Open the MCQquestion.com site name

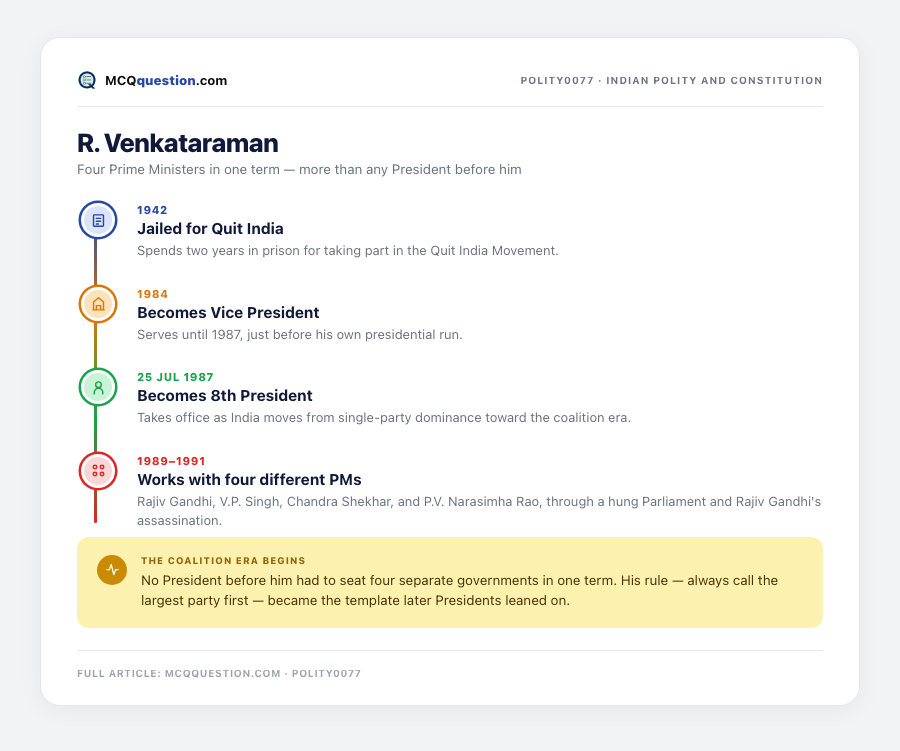pos(166,80)
